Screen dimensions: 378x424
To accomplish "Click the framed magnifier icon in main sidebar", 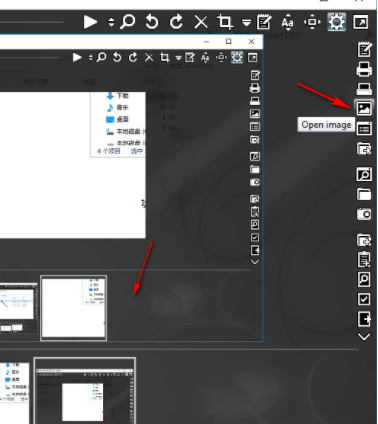I will point(364,174).
